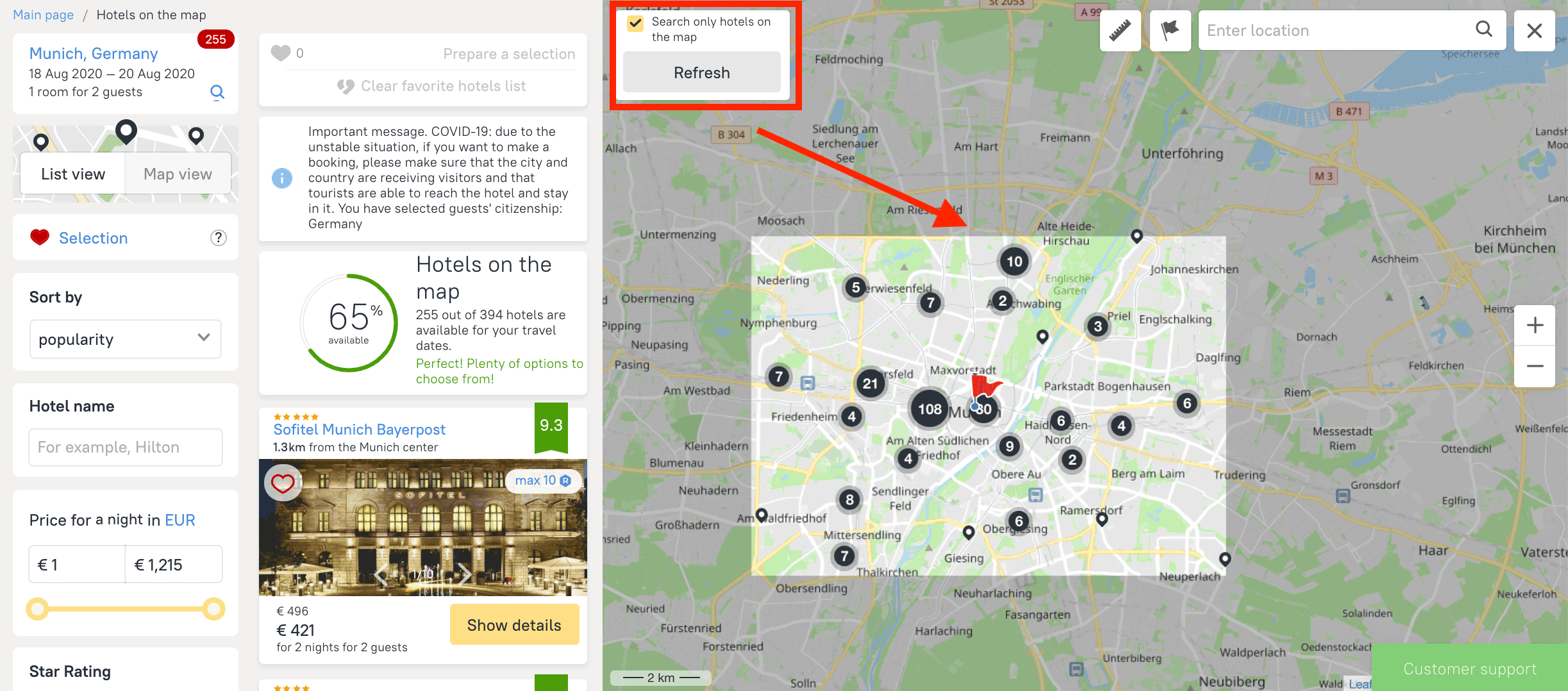Image resolution: width=1568 pixels, height=691 pixels.
Task: Switch to List view tab
Action: point(73,174)
